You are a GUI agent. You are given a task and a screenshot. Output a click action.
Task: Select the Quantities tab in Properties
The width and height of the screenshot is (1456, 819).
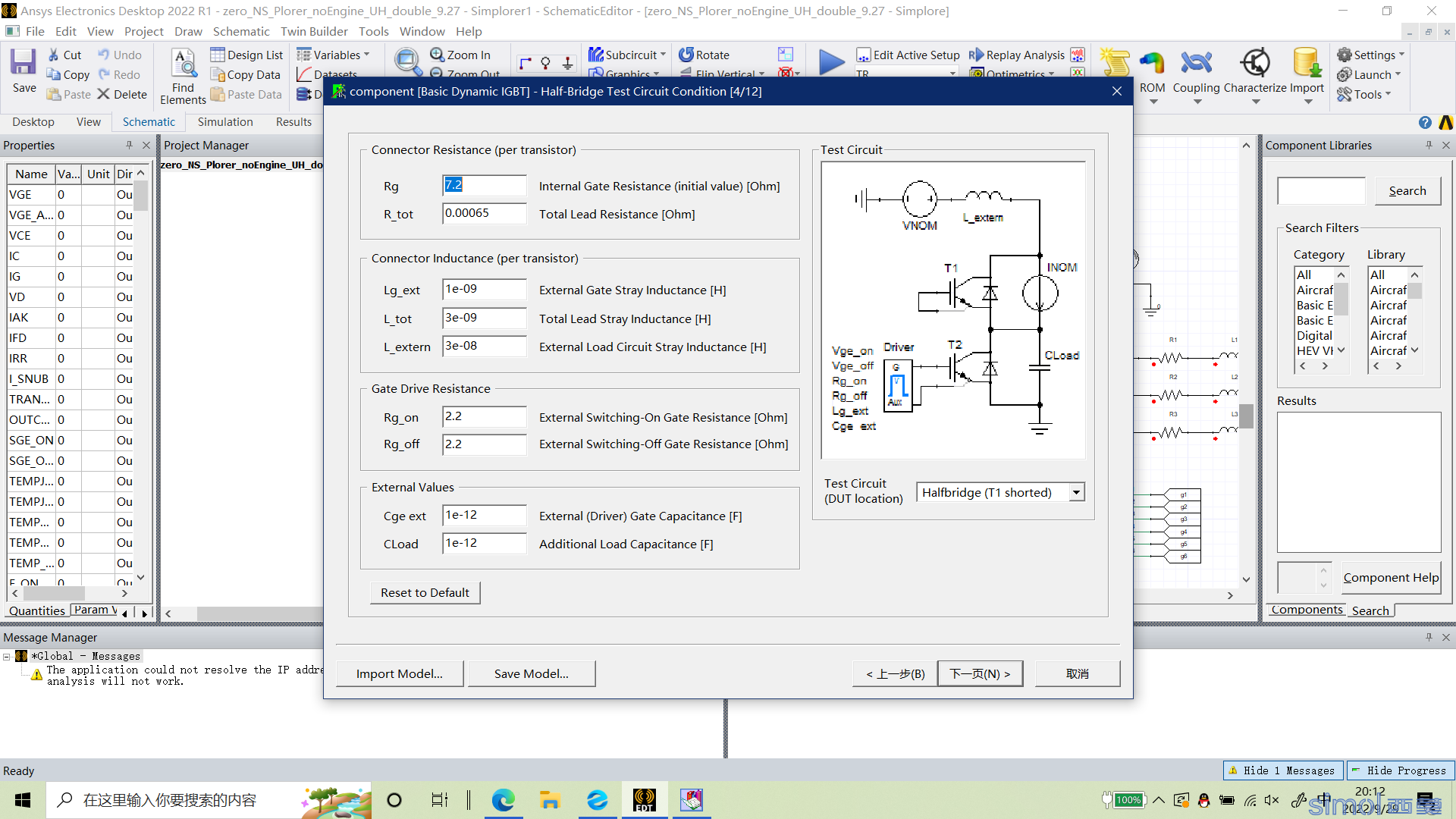point(37,610)
